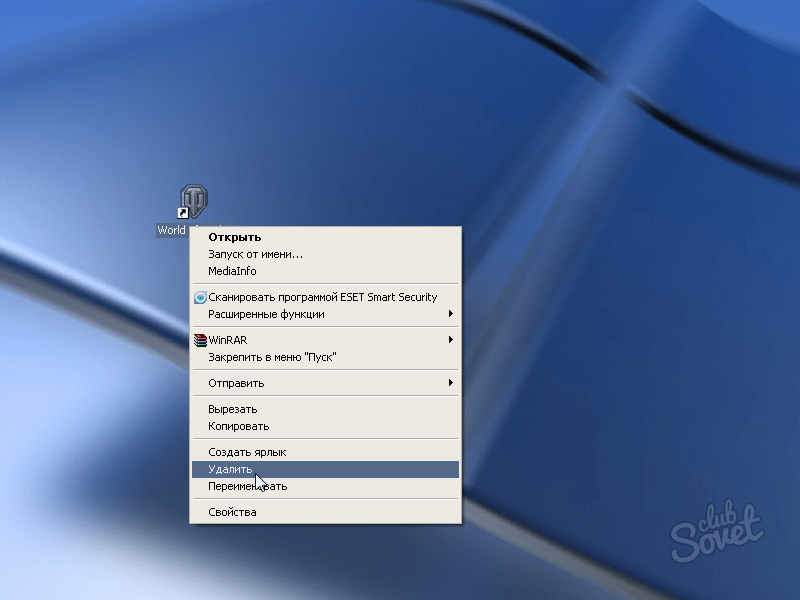Expand the Отправить submenu arrow
Screen dimensions: 800x600
coord(451,383)
